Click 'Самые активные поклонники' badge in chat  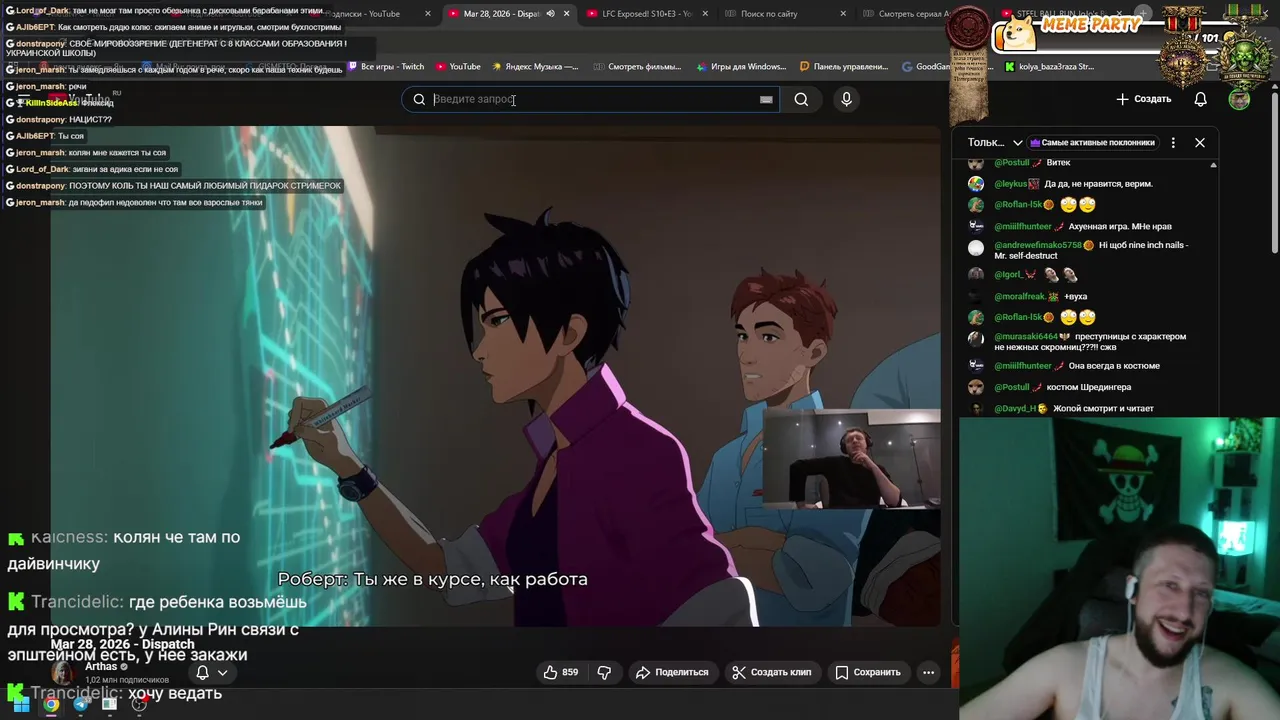click(1092, 142)
